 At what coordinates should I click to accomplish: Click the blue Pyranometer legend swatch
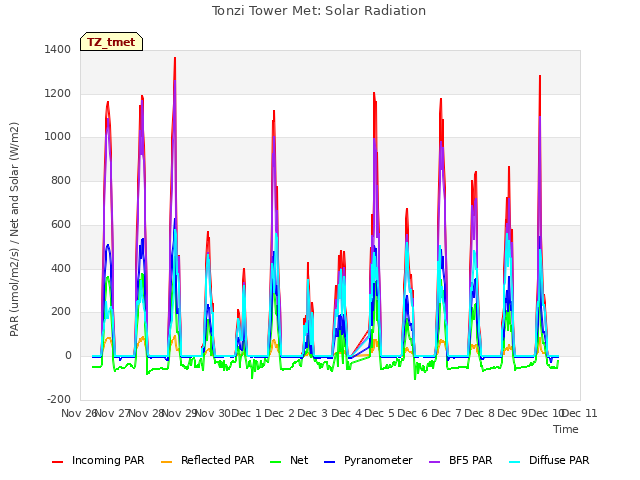(x=330, y=462)
